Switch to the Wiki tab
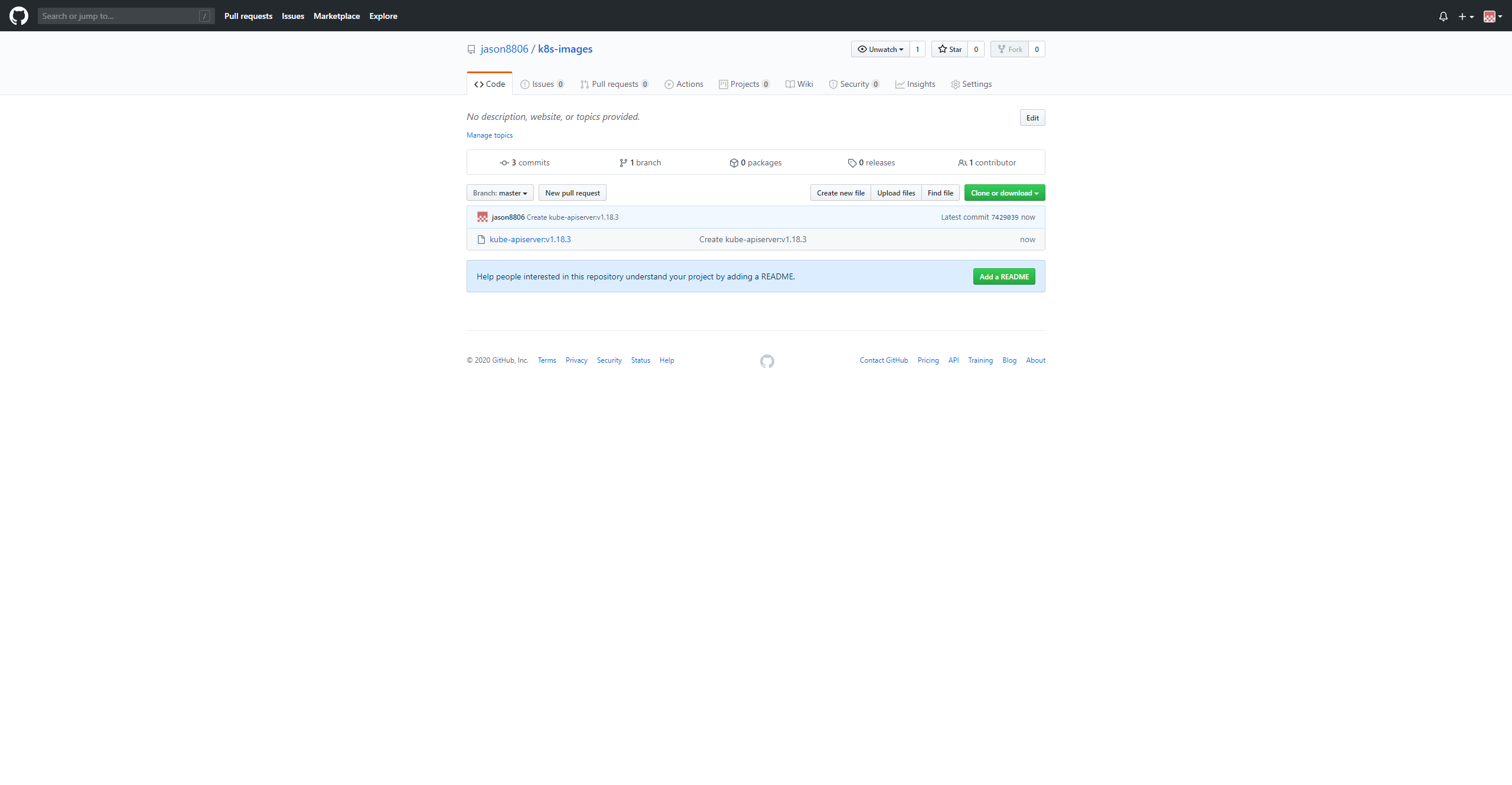 coord(799,84)
